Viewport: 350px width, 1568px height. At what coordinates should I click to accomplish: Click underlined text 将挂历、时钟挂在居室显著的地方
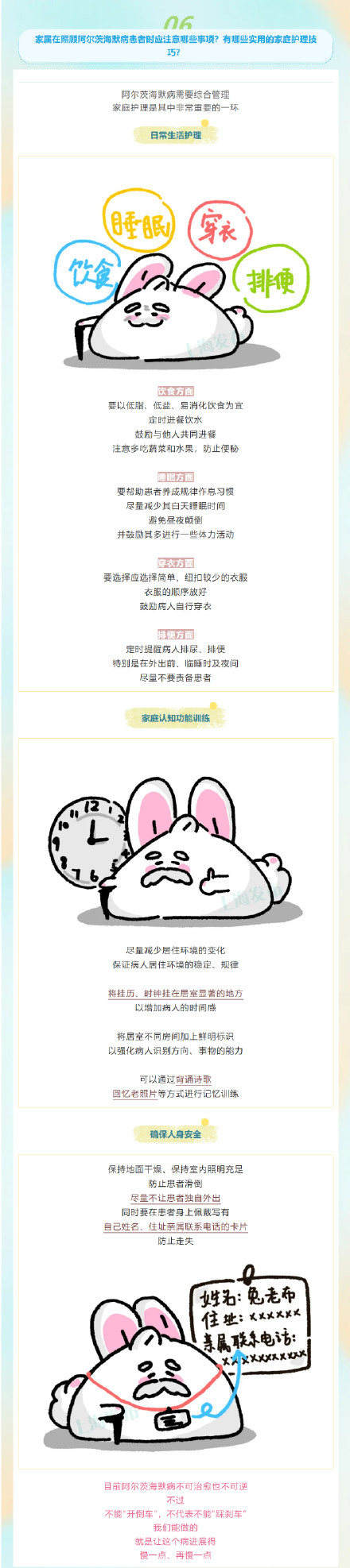(x=176, y=993)
